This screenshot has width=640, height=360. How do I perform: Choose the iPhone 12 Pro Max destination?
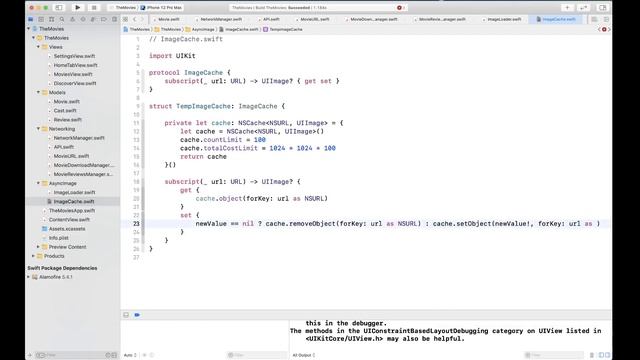tap(162, 7)
